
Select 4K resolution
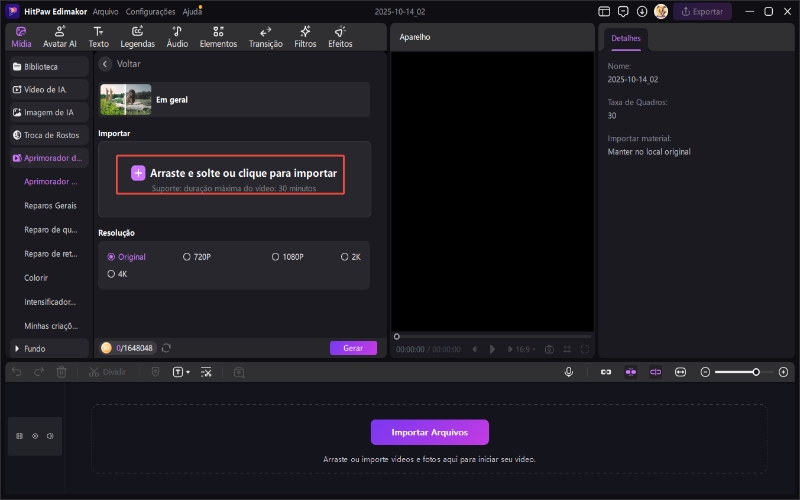click(117, 274)
